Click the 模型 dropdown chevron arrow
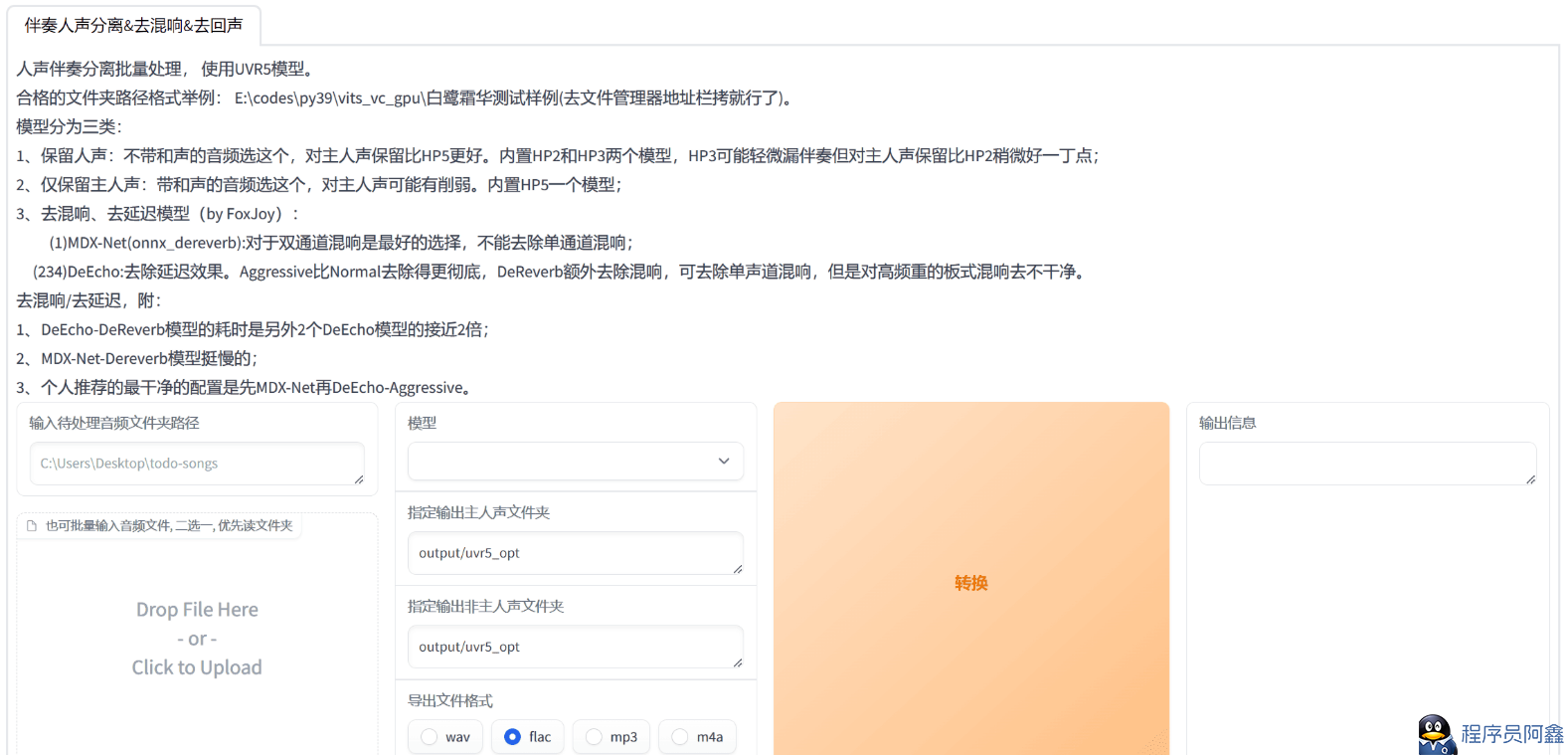Screen dimensions: 1568x755 (x=724, y=462)
